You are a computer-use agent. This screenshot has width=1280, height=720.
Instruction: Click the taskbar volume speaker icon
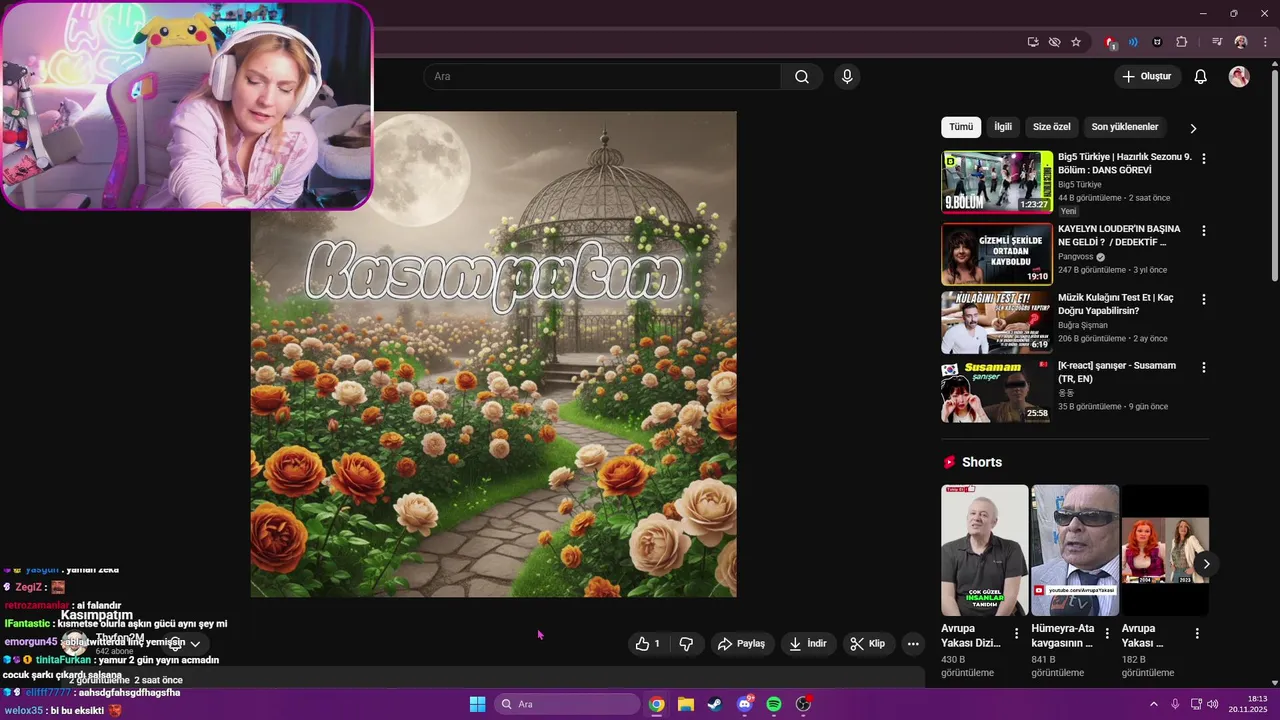pyautogui.click(x=1213, y=704)
